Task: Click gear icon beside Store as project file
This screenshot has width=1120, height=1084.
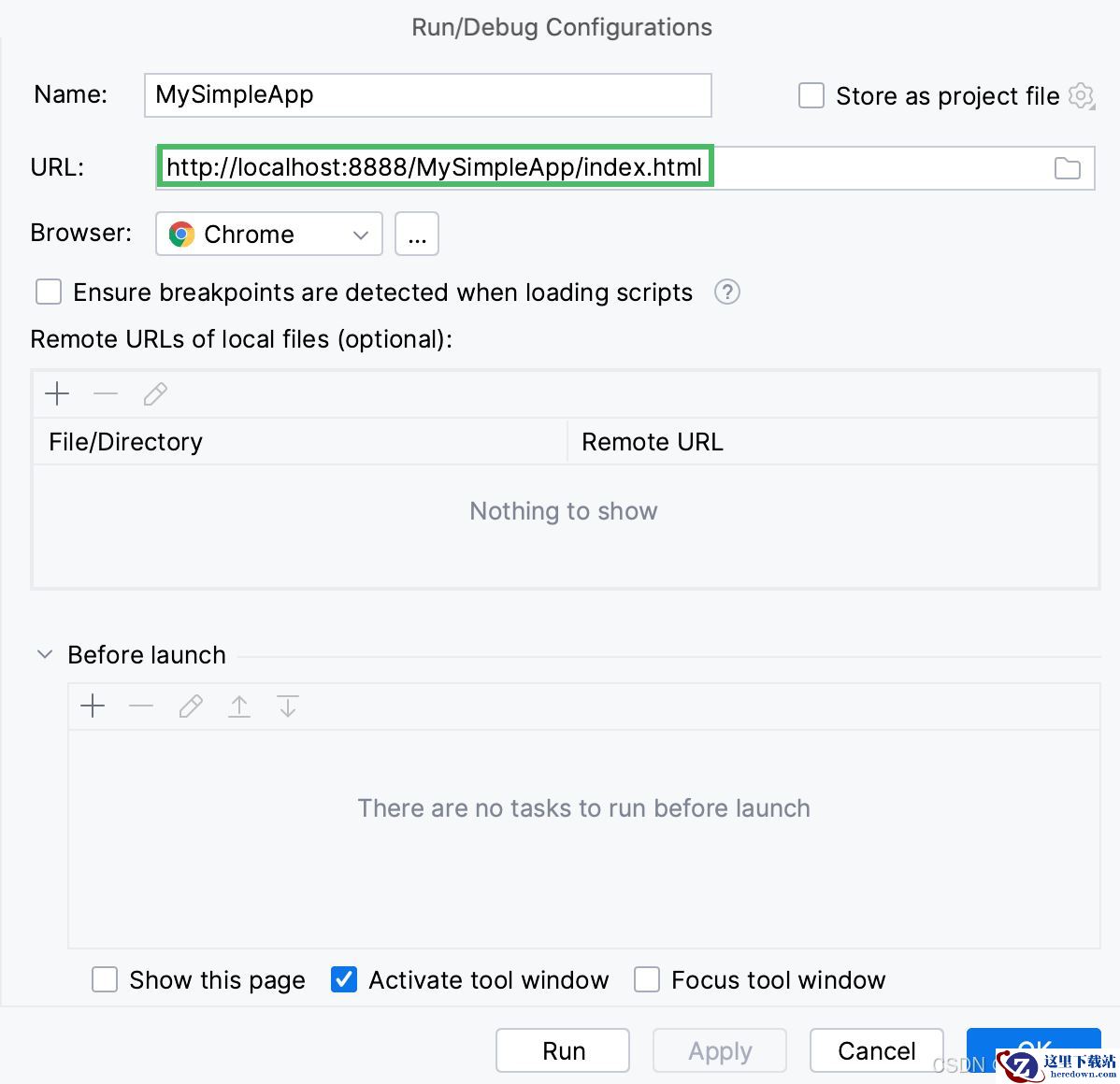Action: [1082, 95]
